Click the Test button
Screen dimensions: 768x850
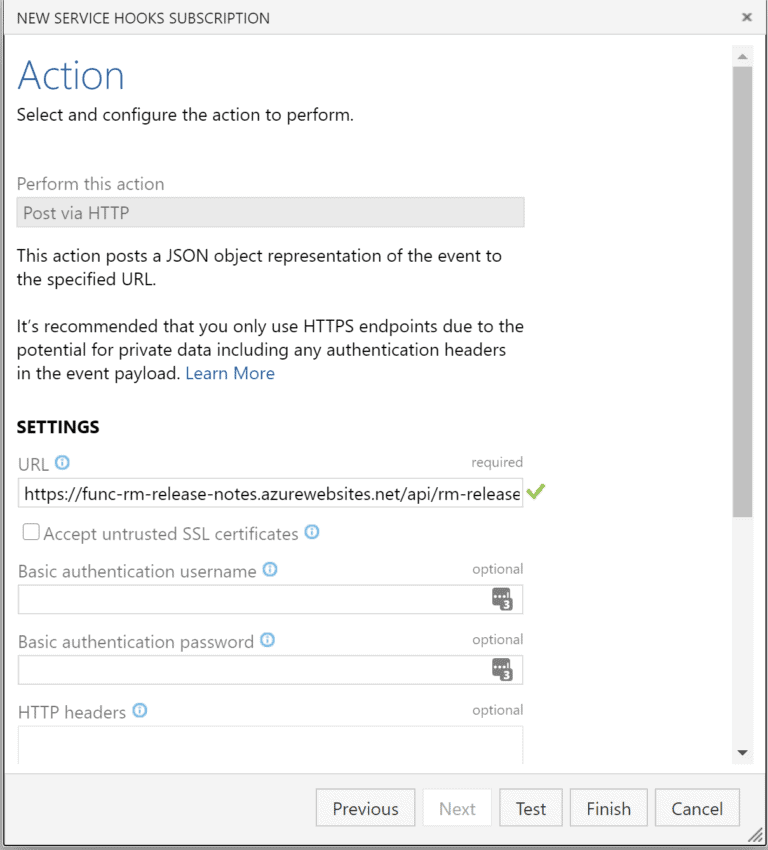pyautogui.click(x=530, y=807)
